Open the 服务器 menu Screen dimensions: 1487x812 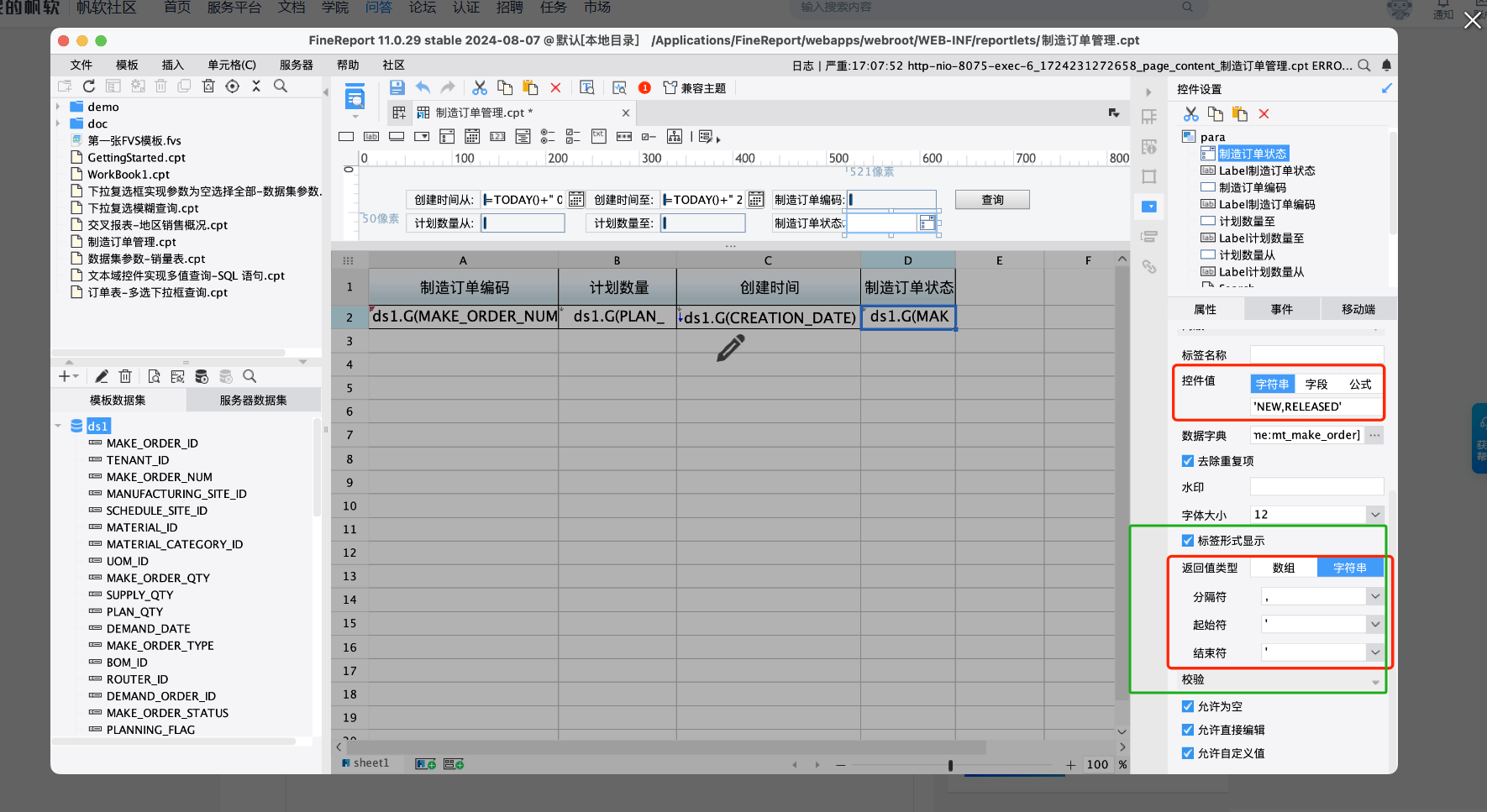297,65
